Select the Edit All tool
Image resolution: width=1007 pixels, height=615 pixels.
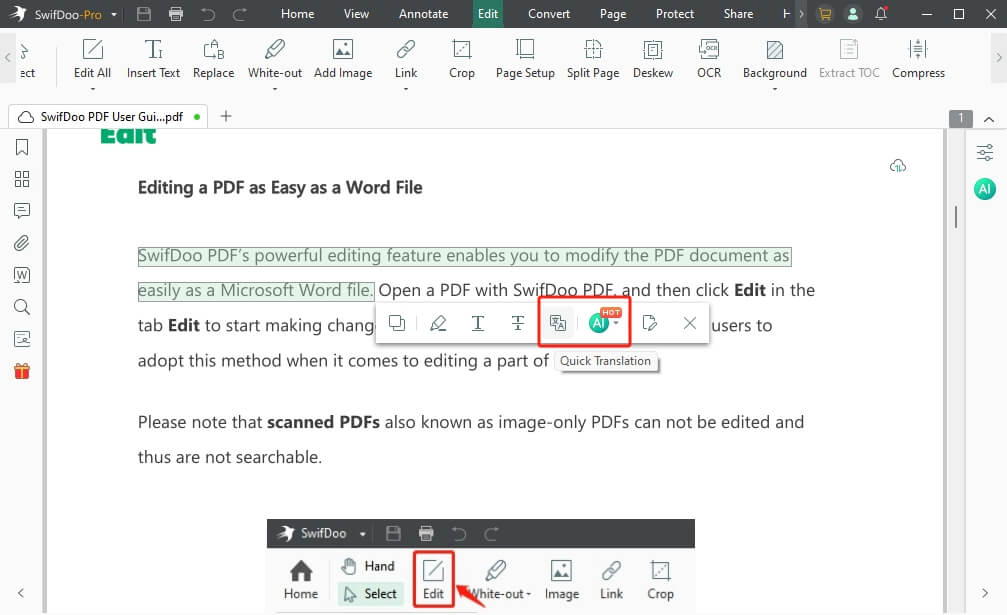[92, 58]
